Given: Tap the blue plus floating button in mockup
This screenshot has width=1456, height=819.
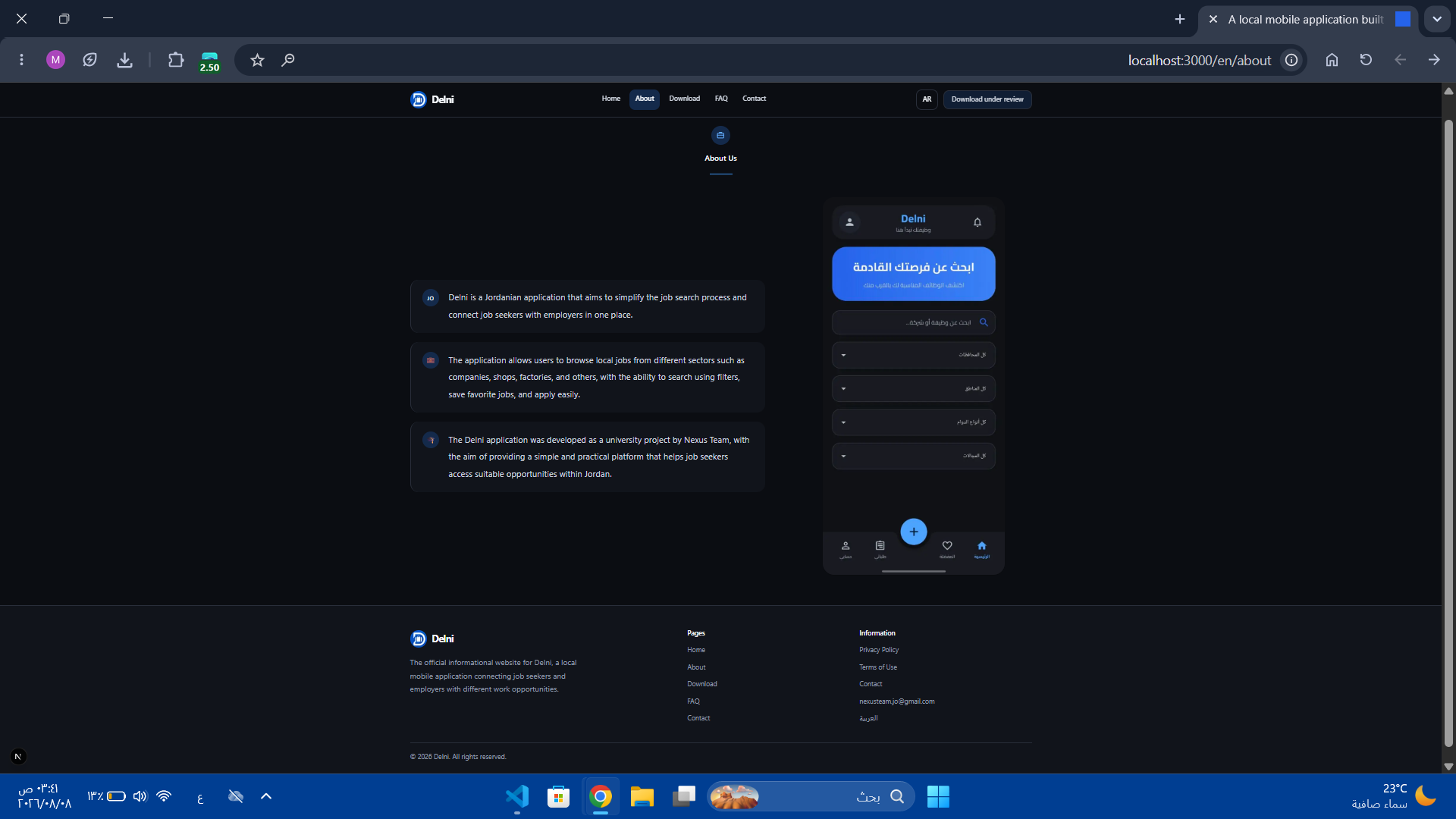Looking at the screenshot, I should 913,532.
